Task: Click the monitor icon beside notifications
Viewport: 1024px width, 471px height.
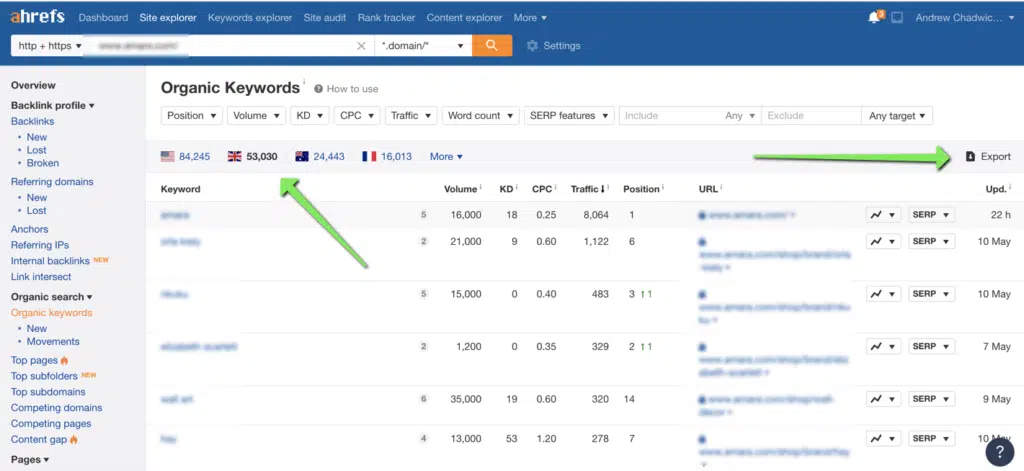Action: click(x=897, y=18)
